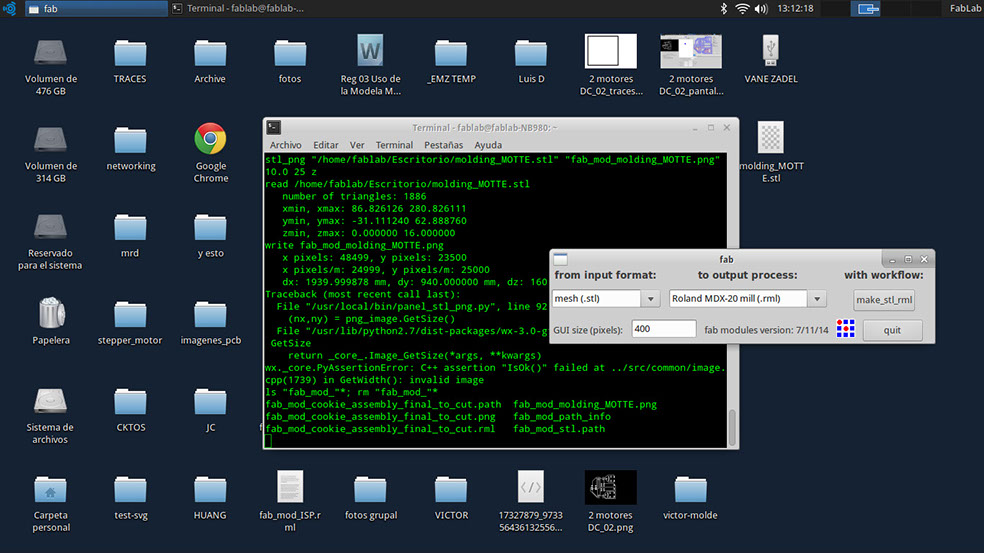The width and height of the screenshot is (984, 553).
Task: Open the Wi-Fi network tray icon
Action: pos(742,9)
